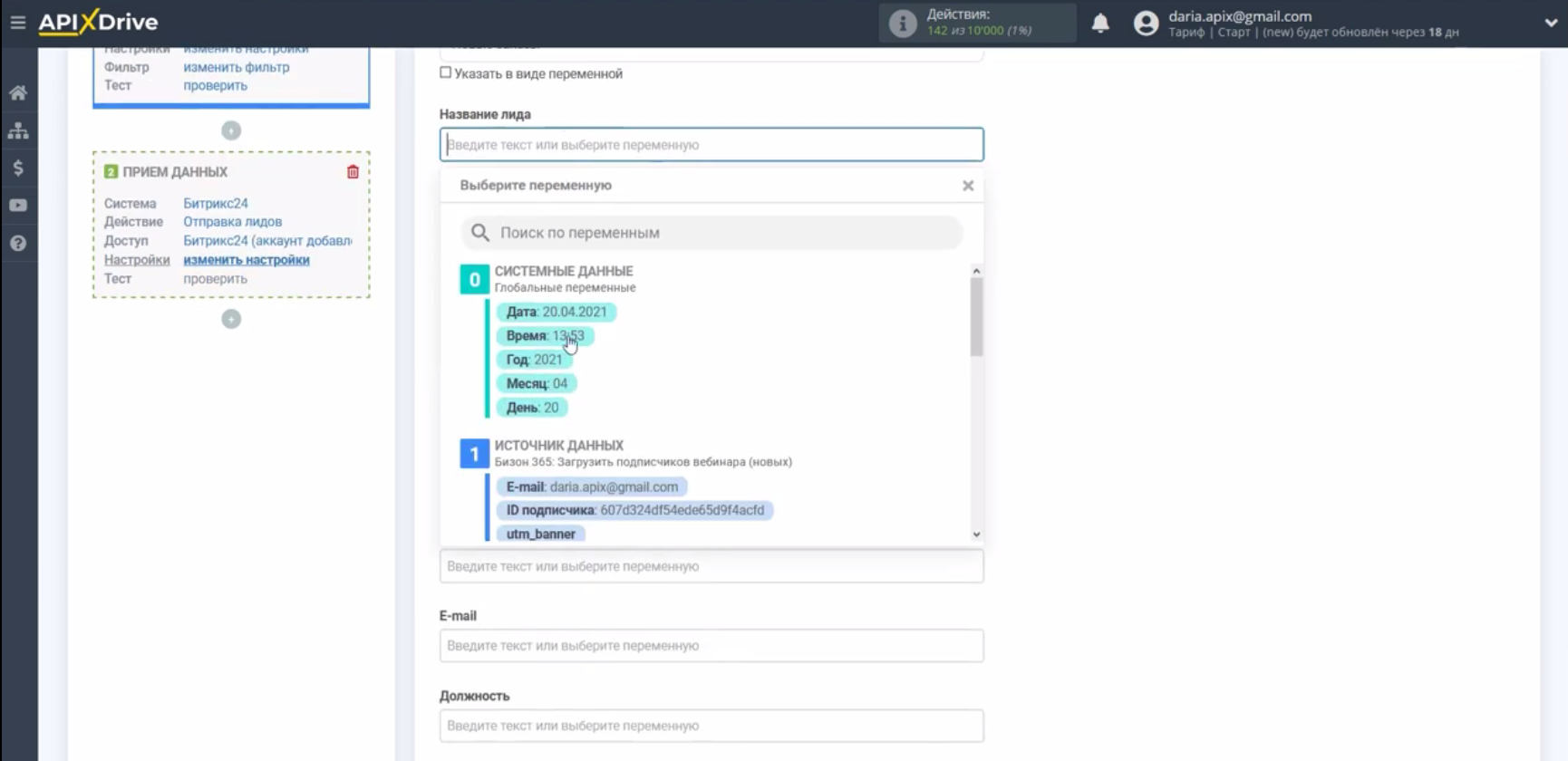Click 'проверить' link in filter block
The width and height of the screenshot is (1568, 761).
tap(215, 85)
